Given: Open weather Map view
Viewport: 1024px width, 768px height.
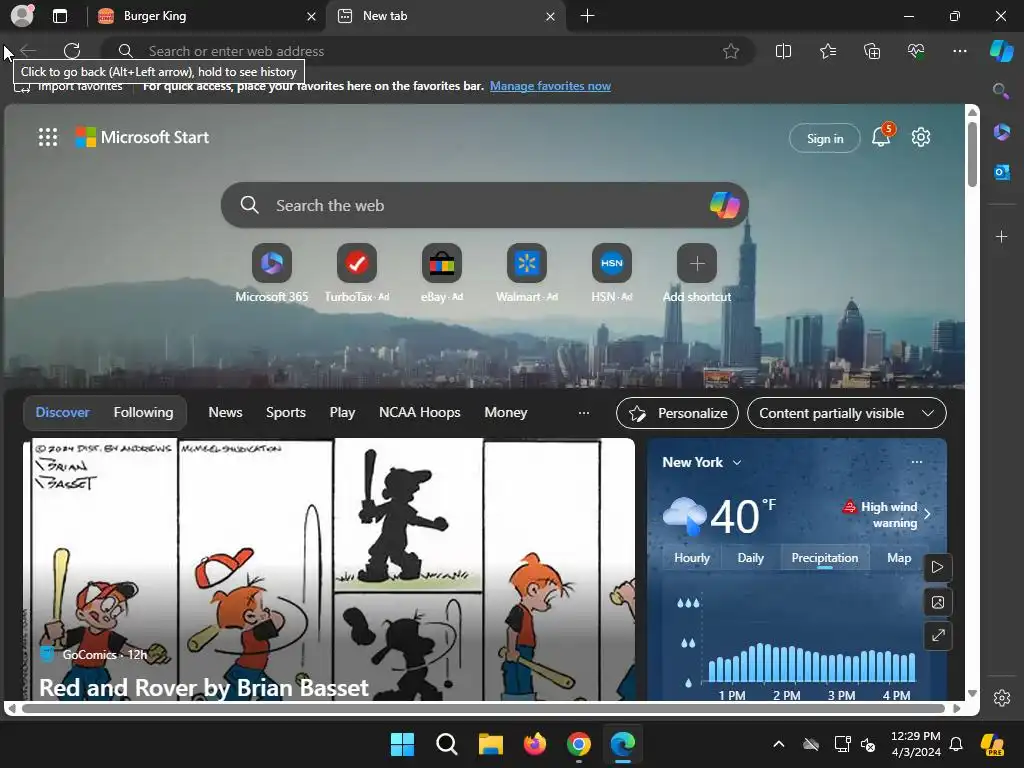Looking at the screenshot, I should (x=899, y=558).
